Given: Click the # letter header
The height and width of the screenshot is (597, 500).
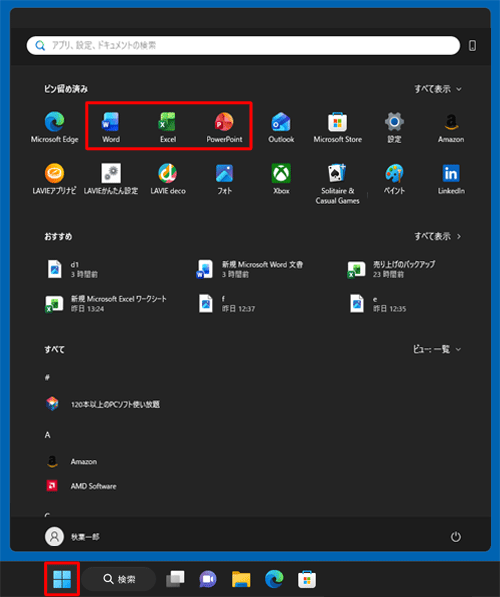Looking at the screenshot, I should coord(47,377).
